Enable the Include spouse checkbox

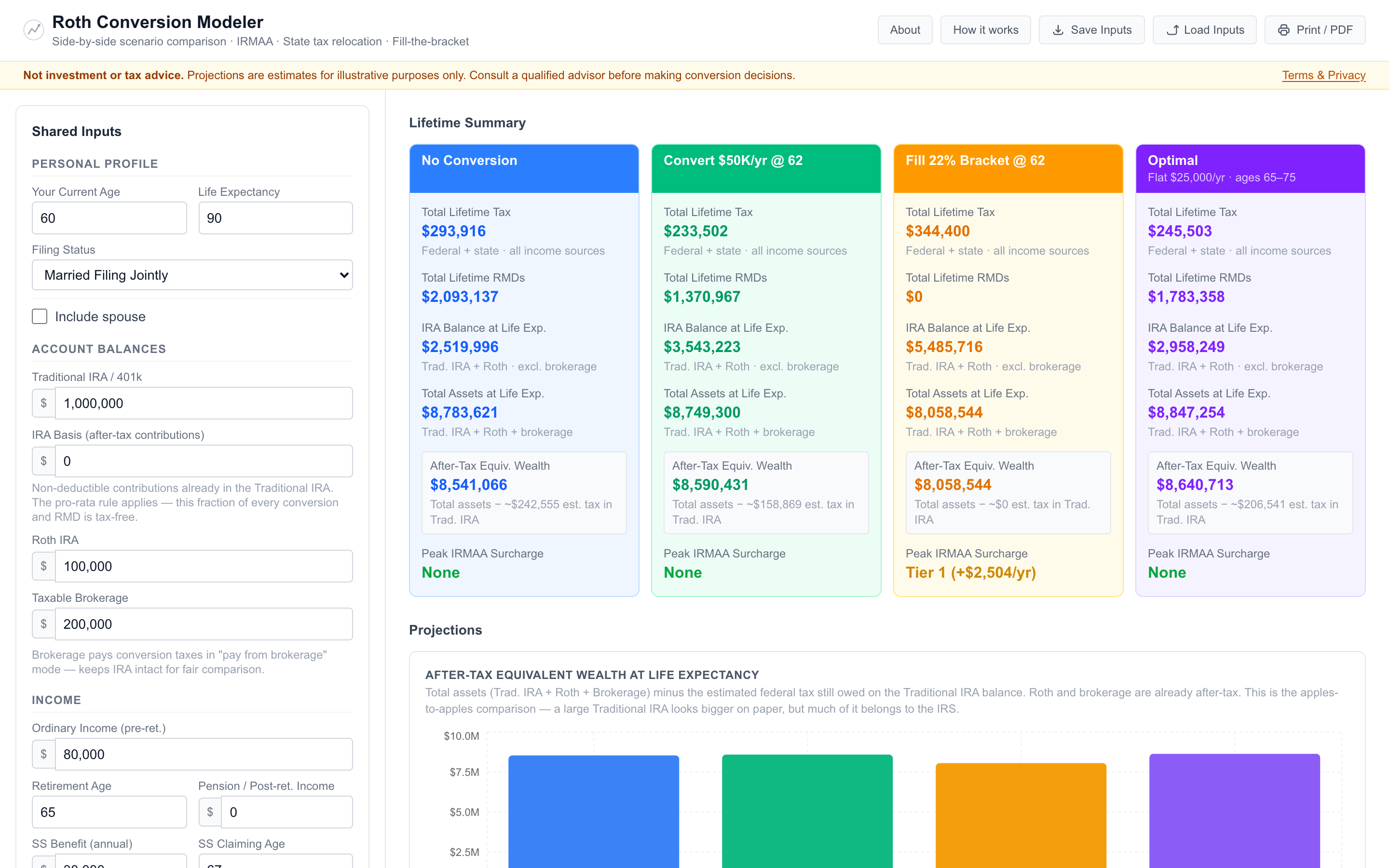tap(40, 316)
